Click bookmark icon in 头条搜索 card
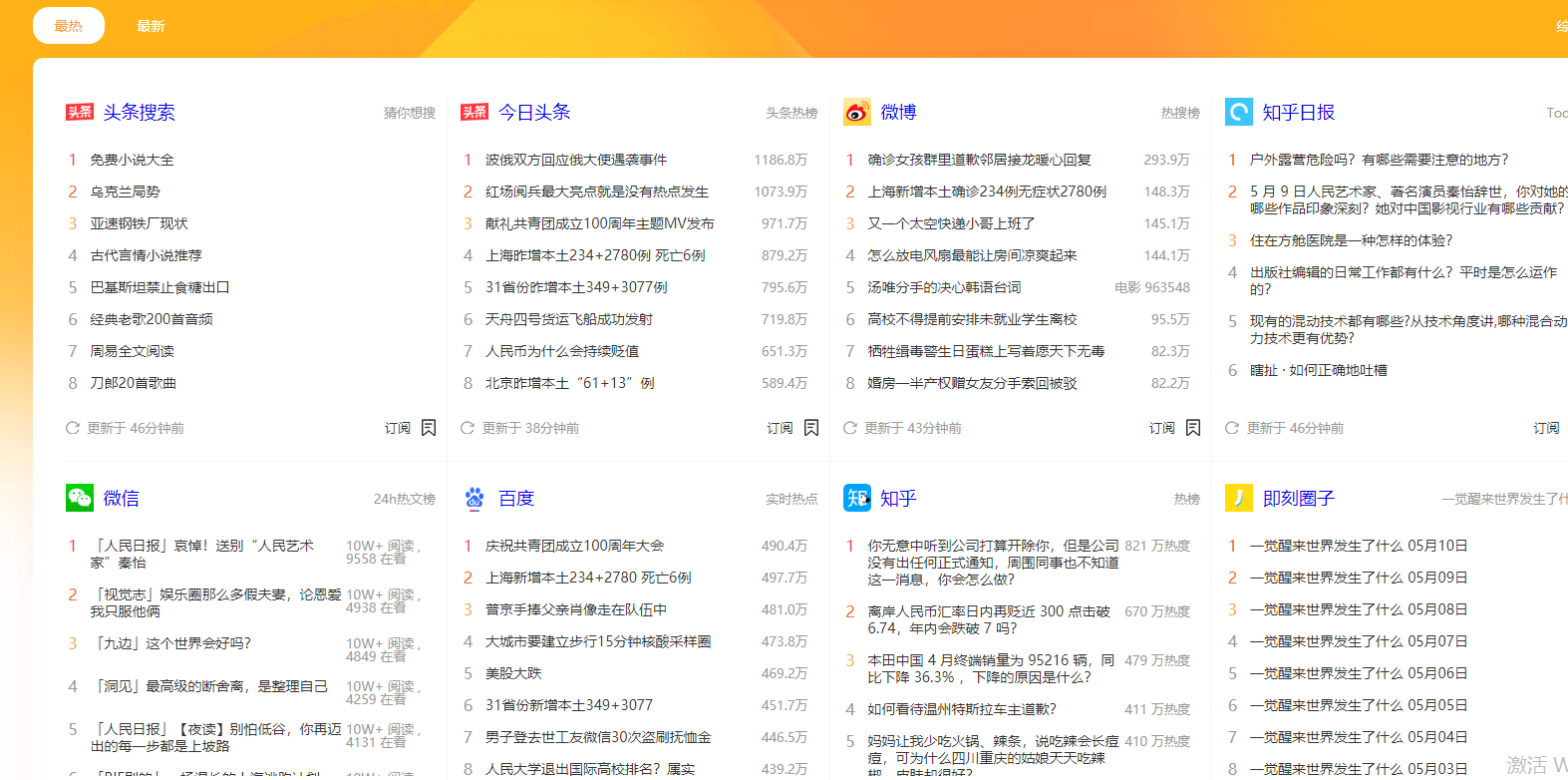The image size is (1568, 780). click(x=429, y=428)
